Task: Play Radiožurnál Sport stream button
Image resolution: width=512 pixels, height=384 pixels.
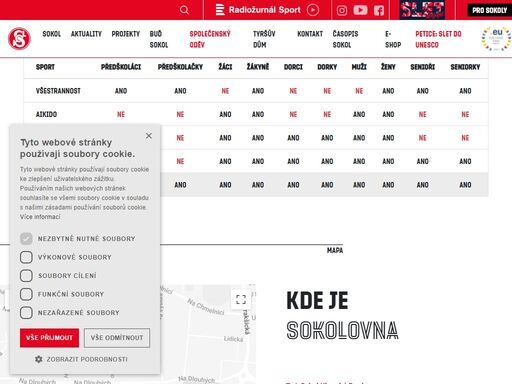Action: [x=312, y=10]
